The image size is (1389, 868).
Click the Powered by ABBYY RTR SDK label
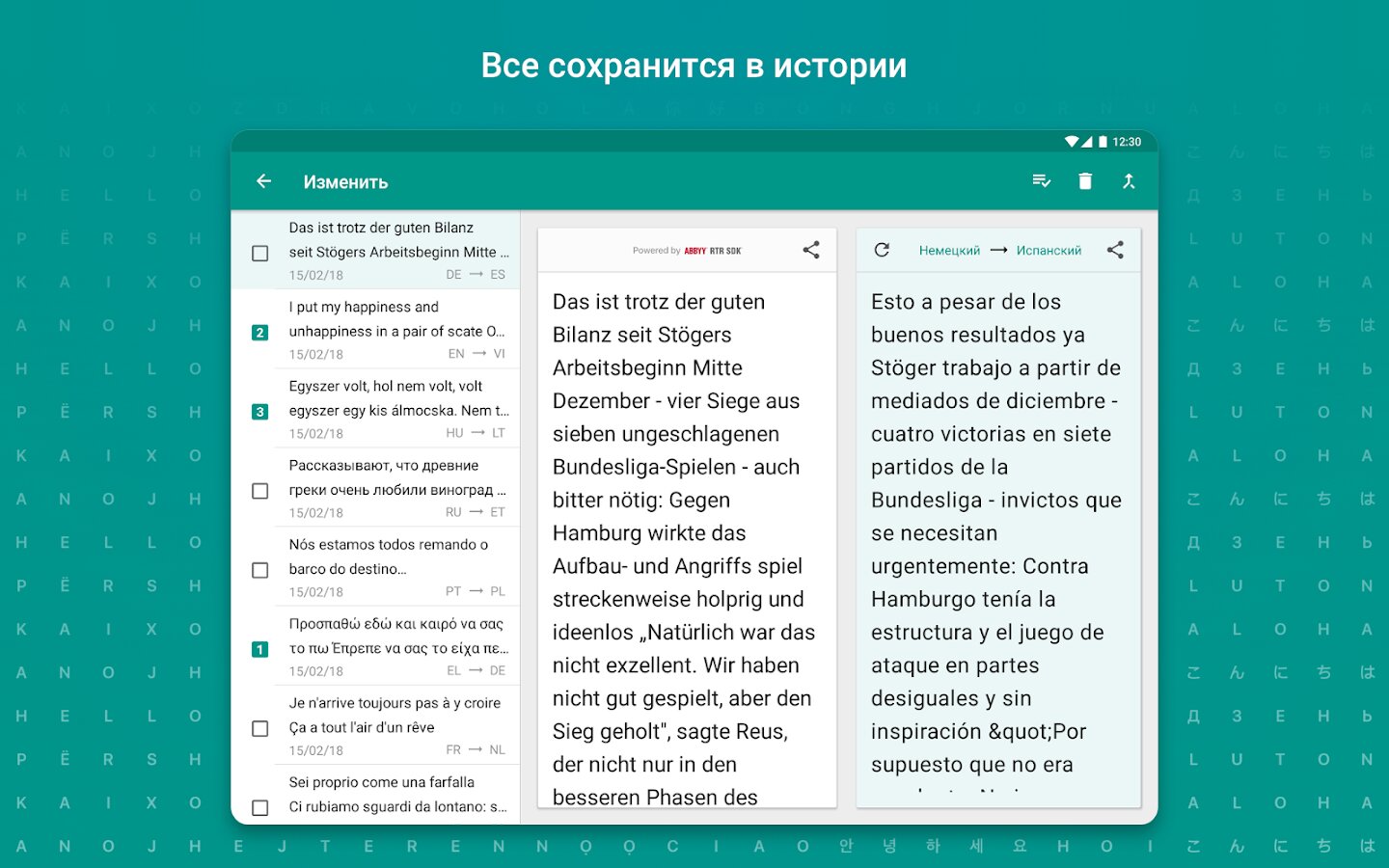click(687, 251)
